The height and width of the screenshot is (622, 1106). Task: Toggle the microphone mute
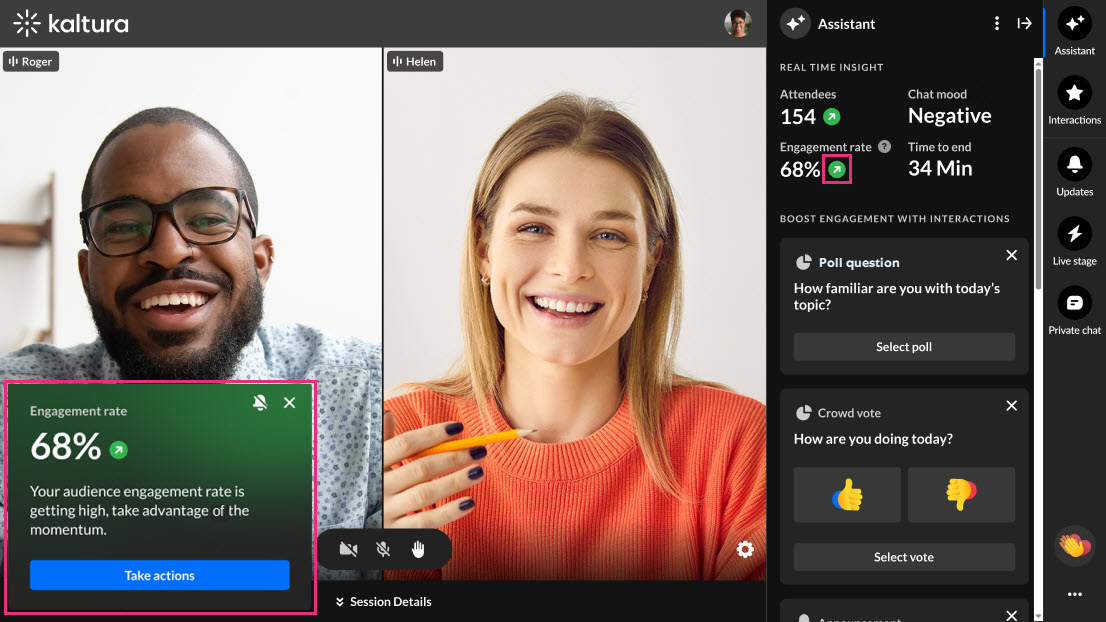(383, 549)
